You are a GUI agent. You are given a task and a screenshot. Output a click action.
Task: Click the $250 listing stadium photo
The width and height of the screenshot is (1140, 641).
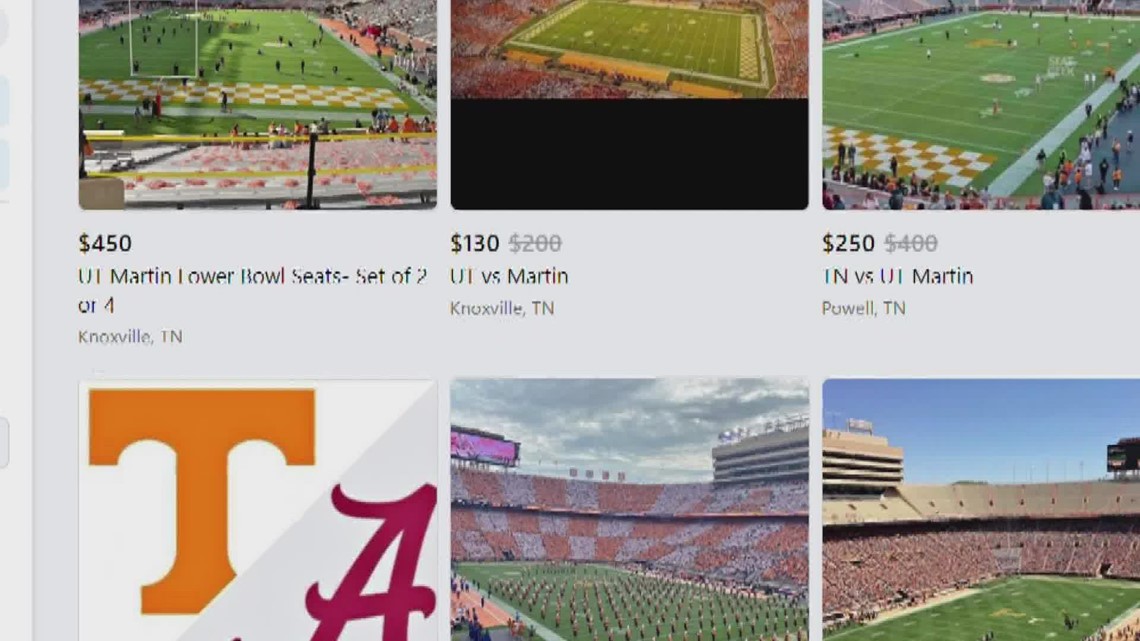[x=980, y=105]
